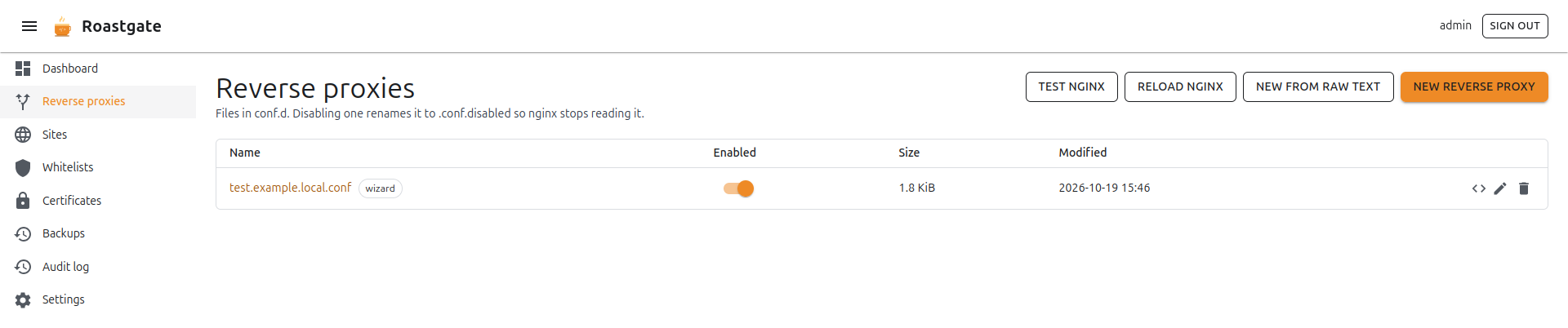This screenshot has width=1568, height=328.
Task: Click the Whitelists shield icon
Action: pos(23,167)
